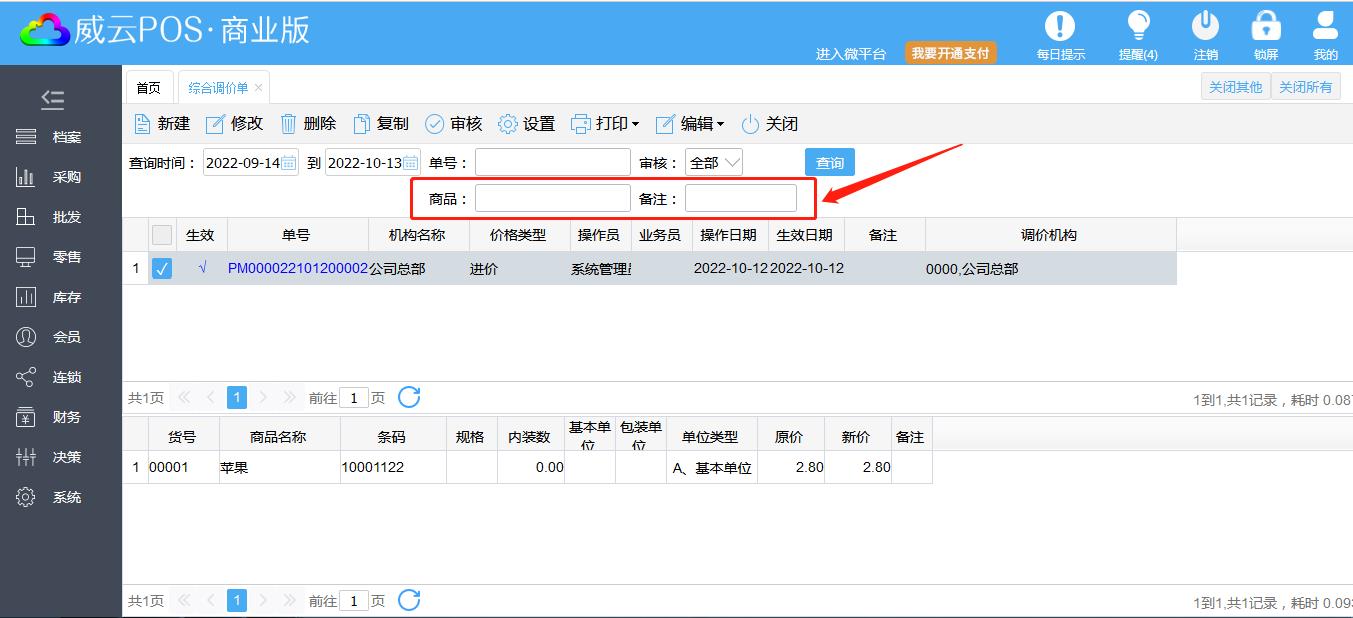Open 库存 inventory in the sidebar
Image resolution: width=1353 pixels, height=618 pixels.
[66, 297]
